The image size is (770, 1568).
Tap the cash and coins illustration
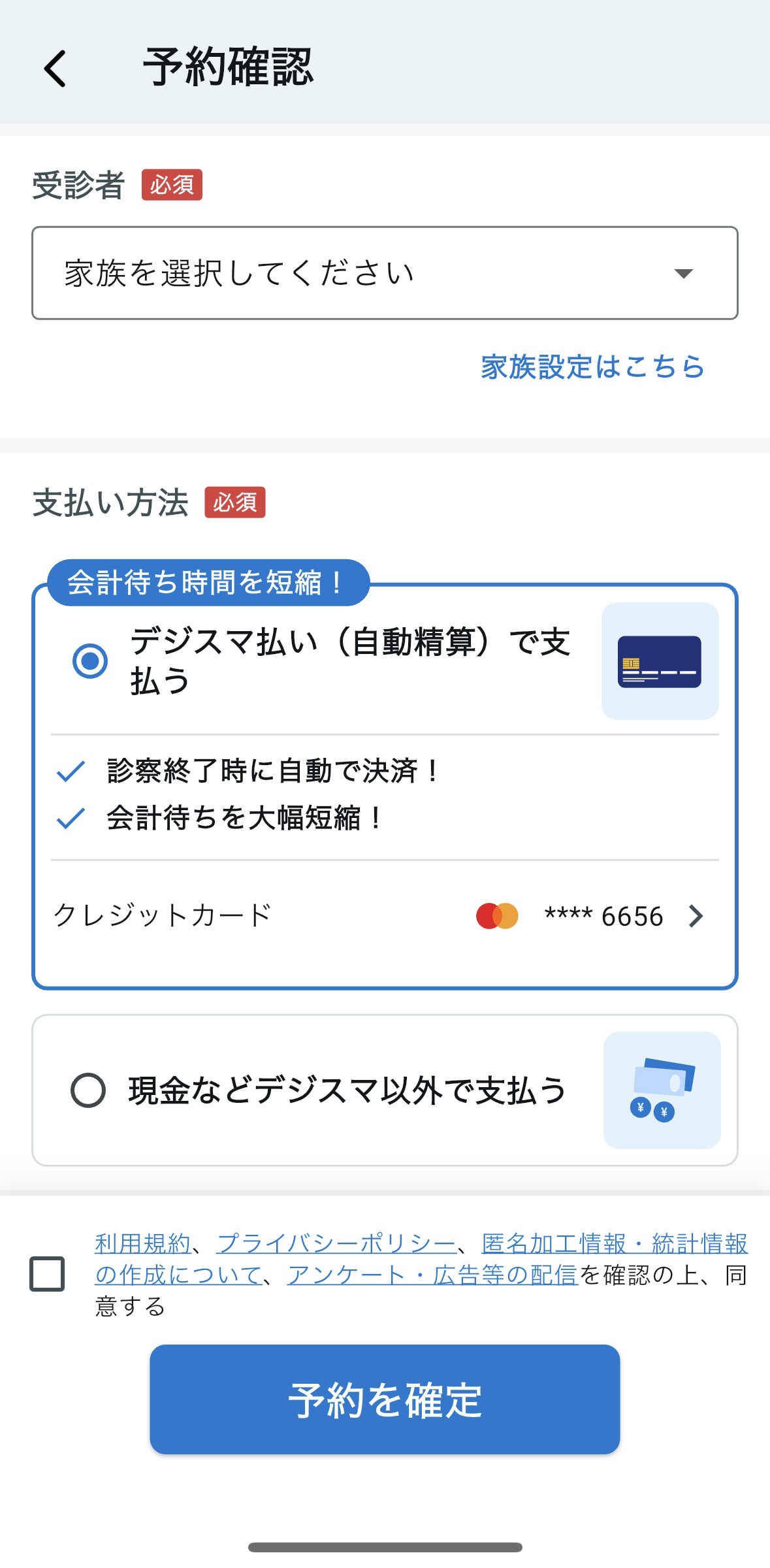(x=662, y=1090)
